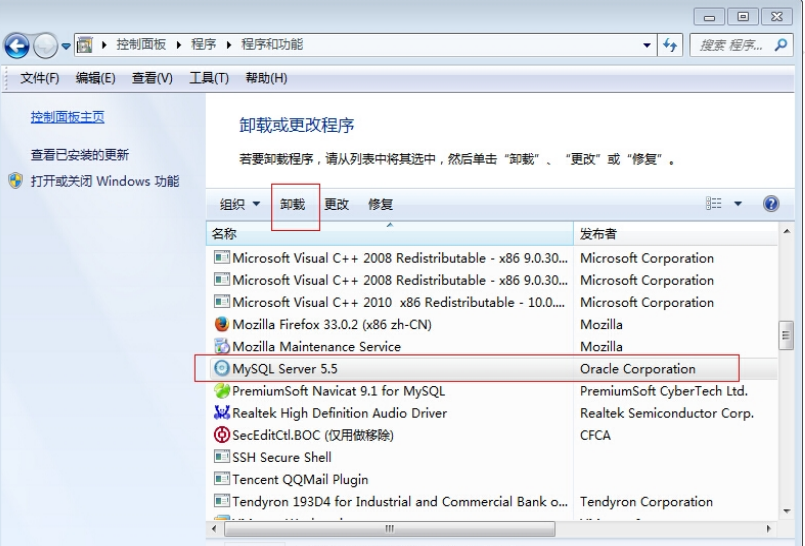Open the 组织 dropdown menu

[x=240, y=204]
